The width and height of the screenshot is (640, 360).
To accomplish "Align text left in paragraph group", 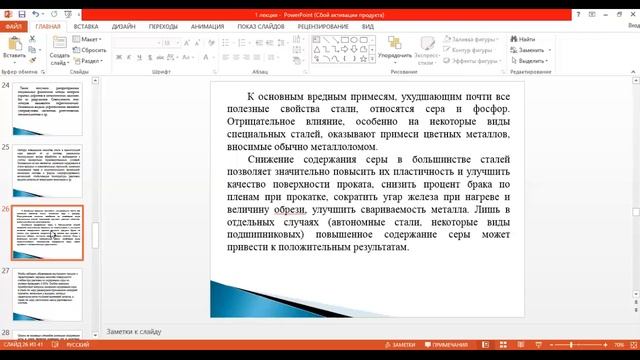I will click(226, 58).
